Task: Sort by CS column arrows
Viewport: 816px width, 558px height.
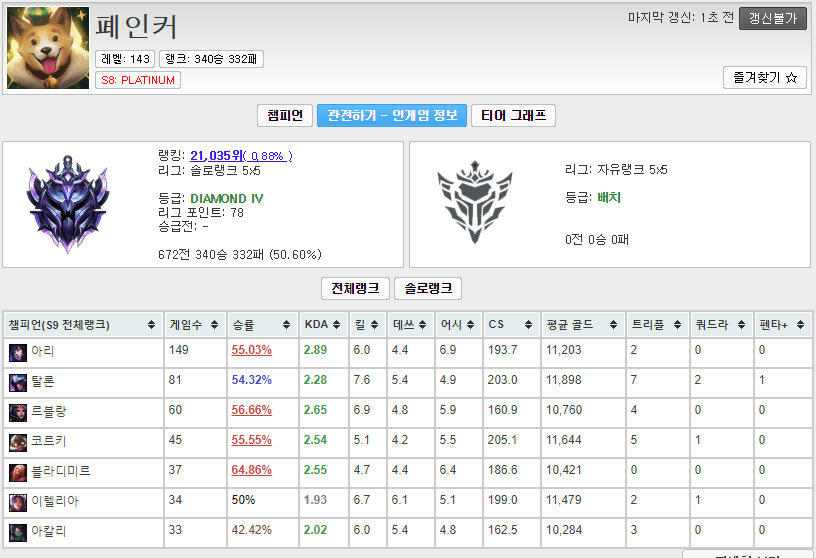Action: tap(528, 325)
